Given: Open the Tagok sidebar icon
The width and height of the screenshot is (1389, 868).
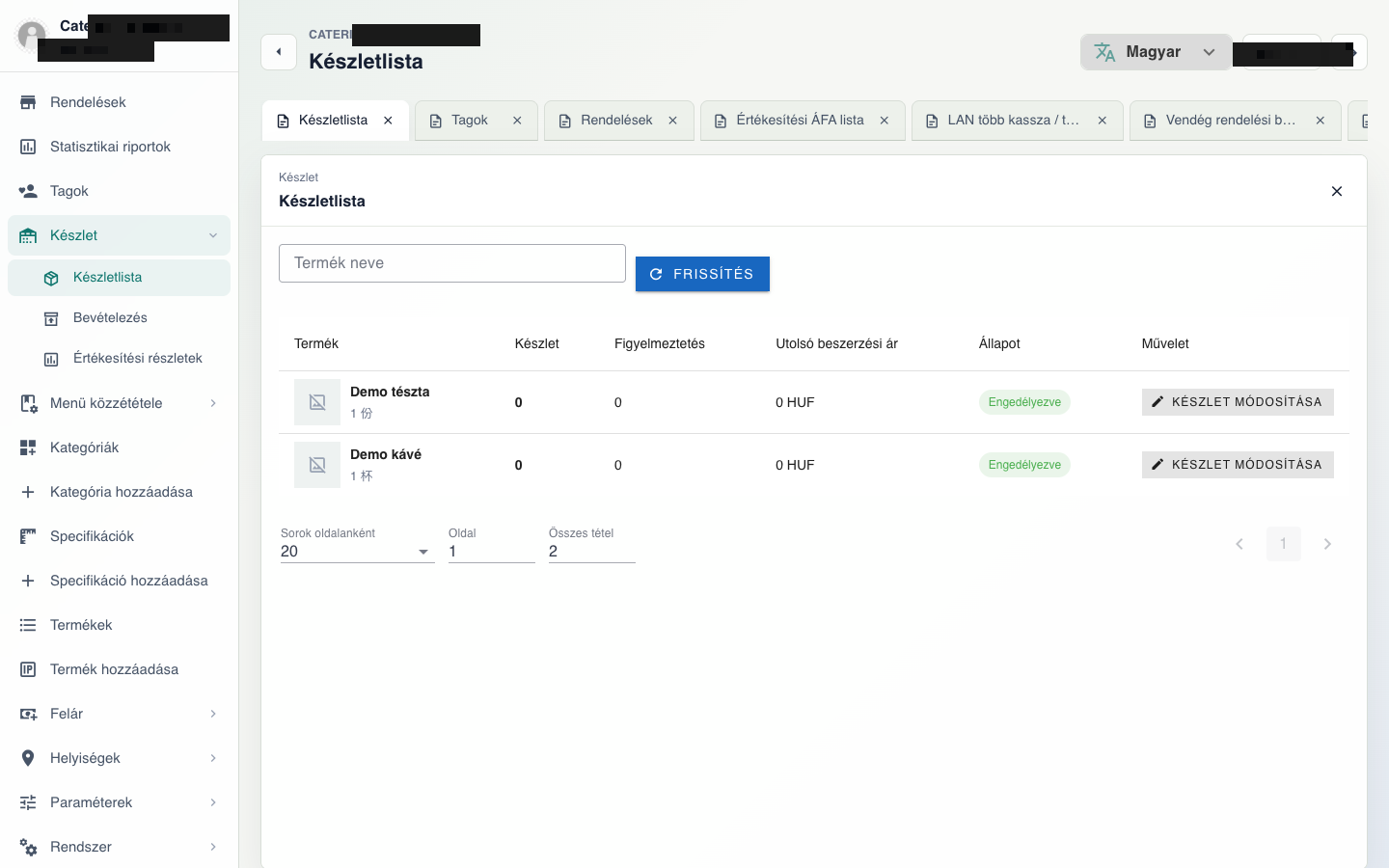Looking at the screenshot, I should (x=28, y=191).
